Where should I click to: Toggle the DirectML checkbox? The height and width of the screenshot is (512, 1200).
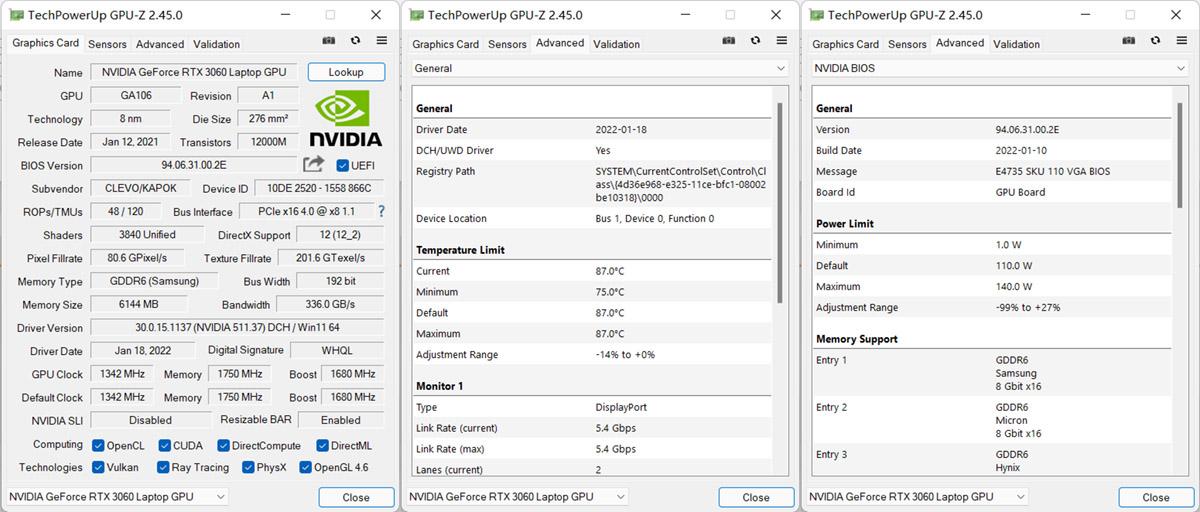pos(322,446)
